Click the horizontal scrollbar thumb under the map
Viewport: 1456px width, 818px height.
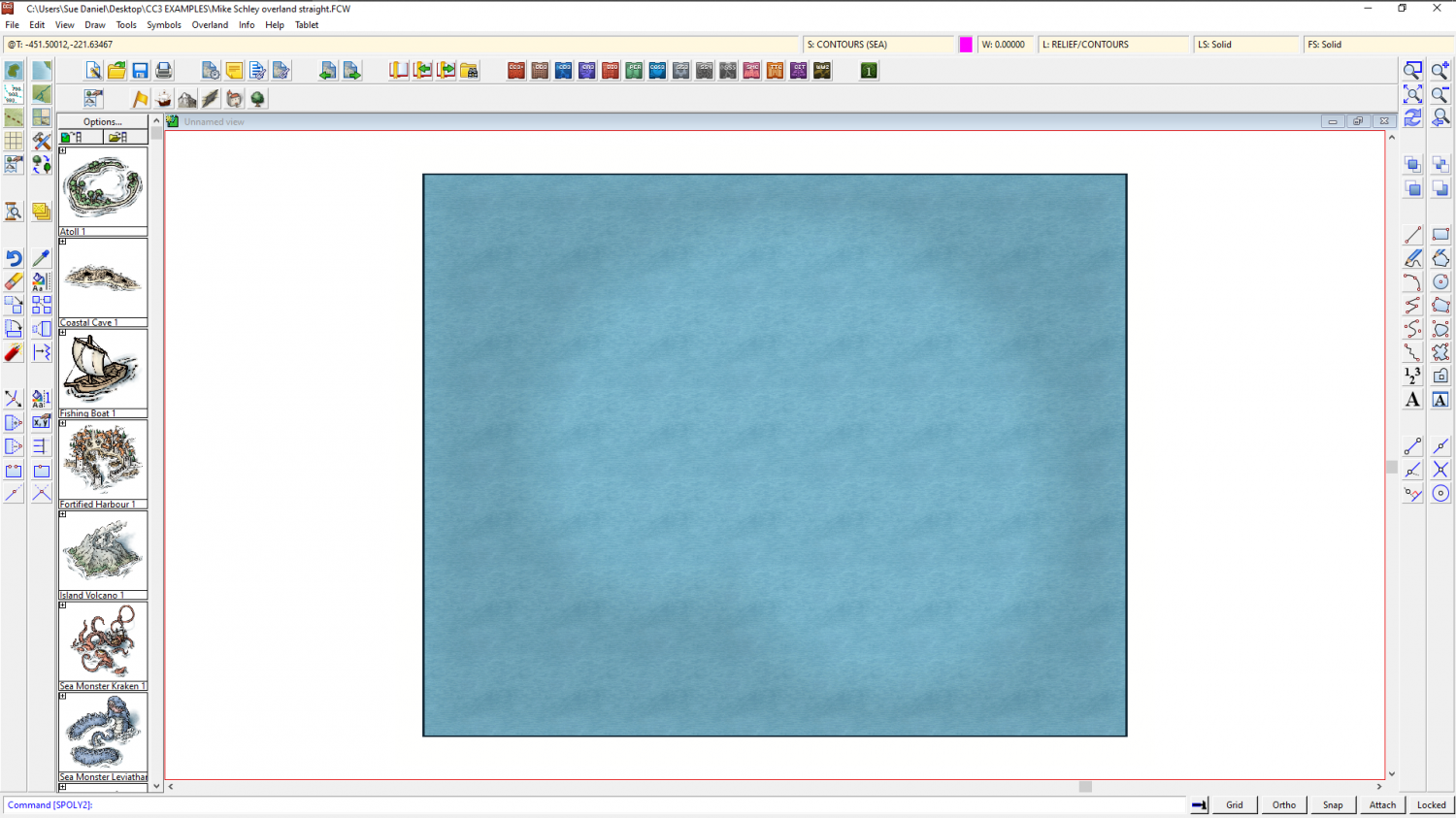click(1085, 787)
